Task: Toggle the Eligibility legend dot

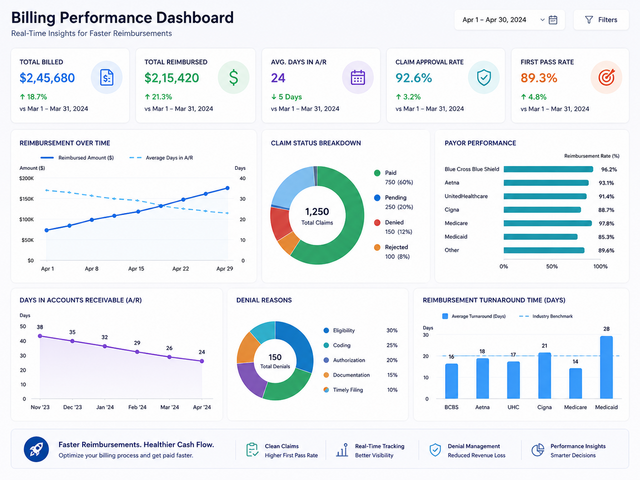Action: pos(326,331)
